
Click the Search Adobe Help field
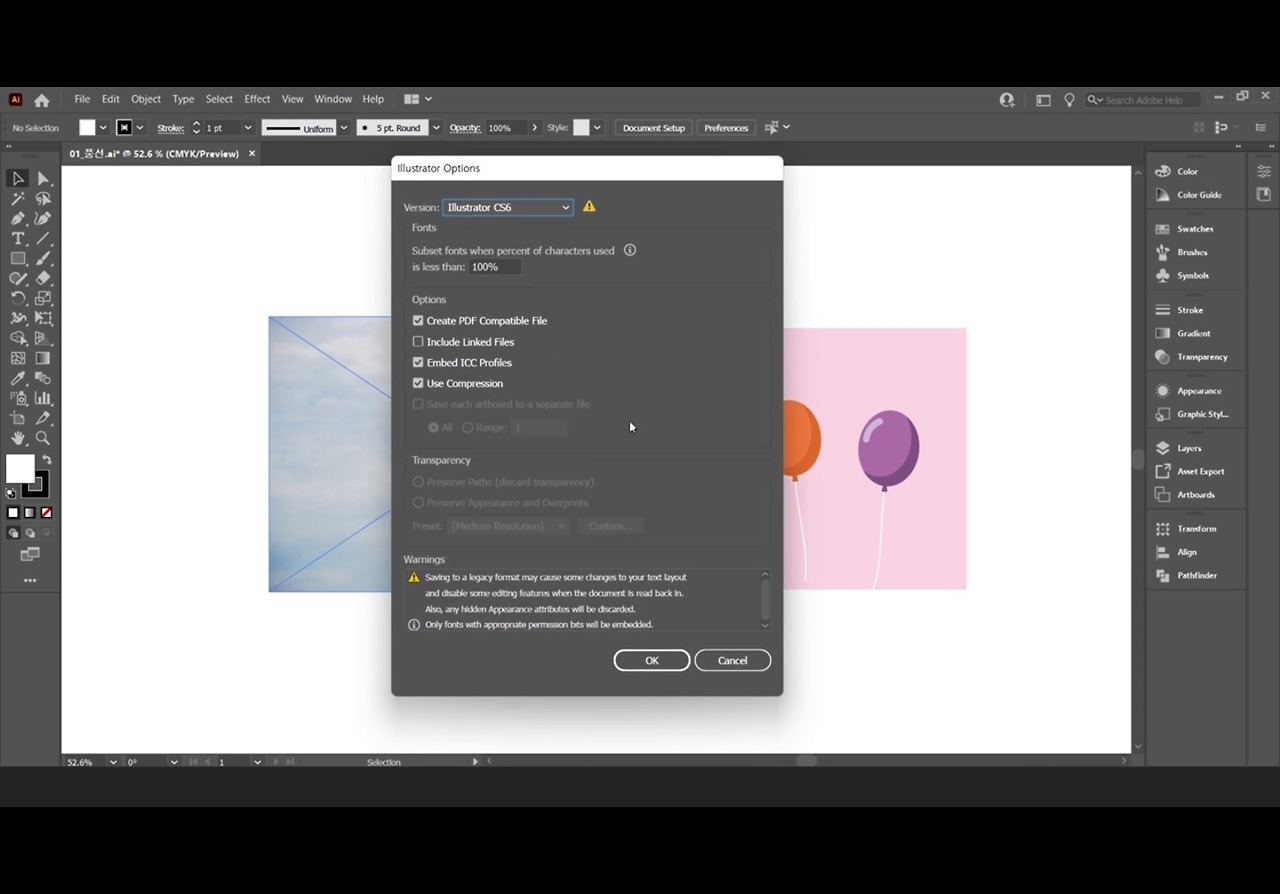[1145, 100]
